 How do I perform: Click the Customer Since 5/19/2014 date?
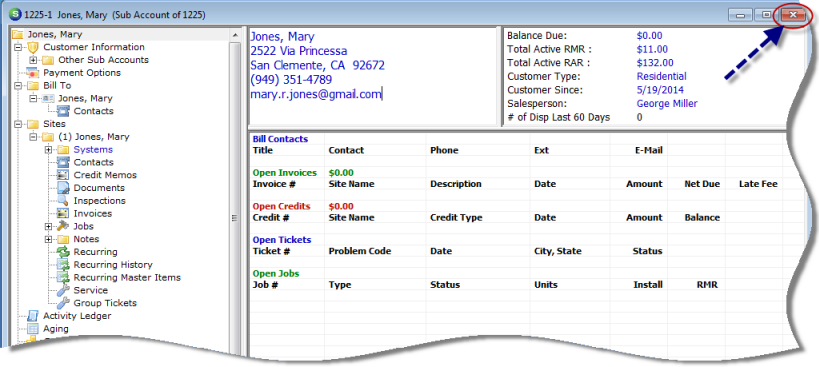point(660,90)
